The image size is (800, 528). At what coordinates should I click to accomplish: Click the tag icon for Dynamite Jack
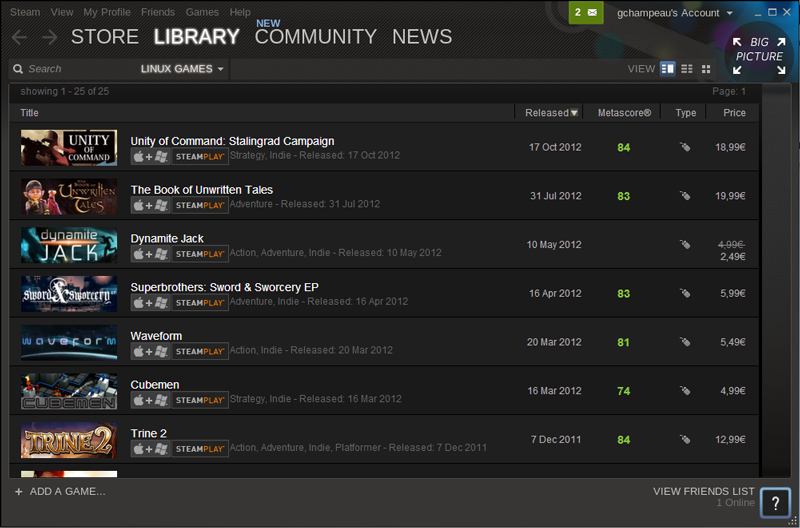(x=685, y=244)
